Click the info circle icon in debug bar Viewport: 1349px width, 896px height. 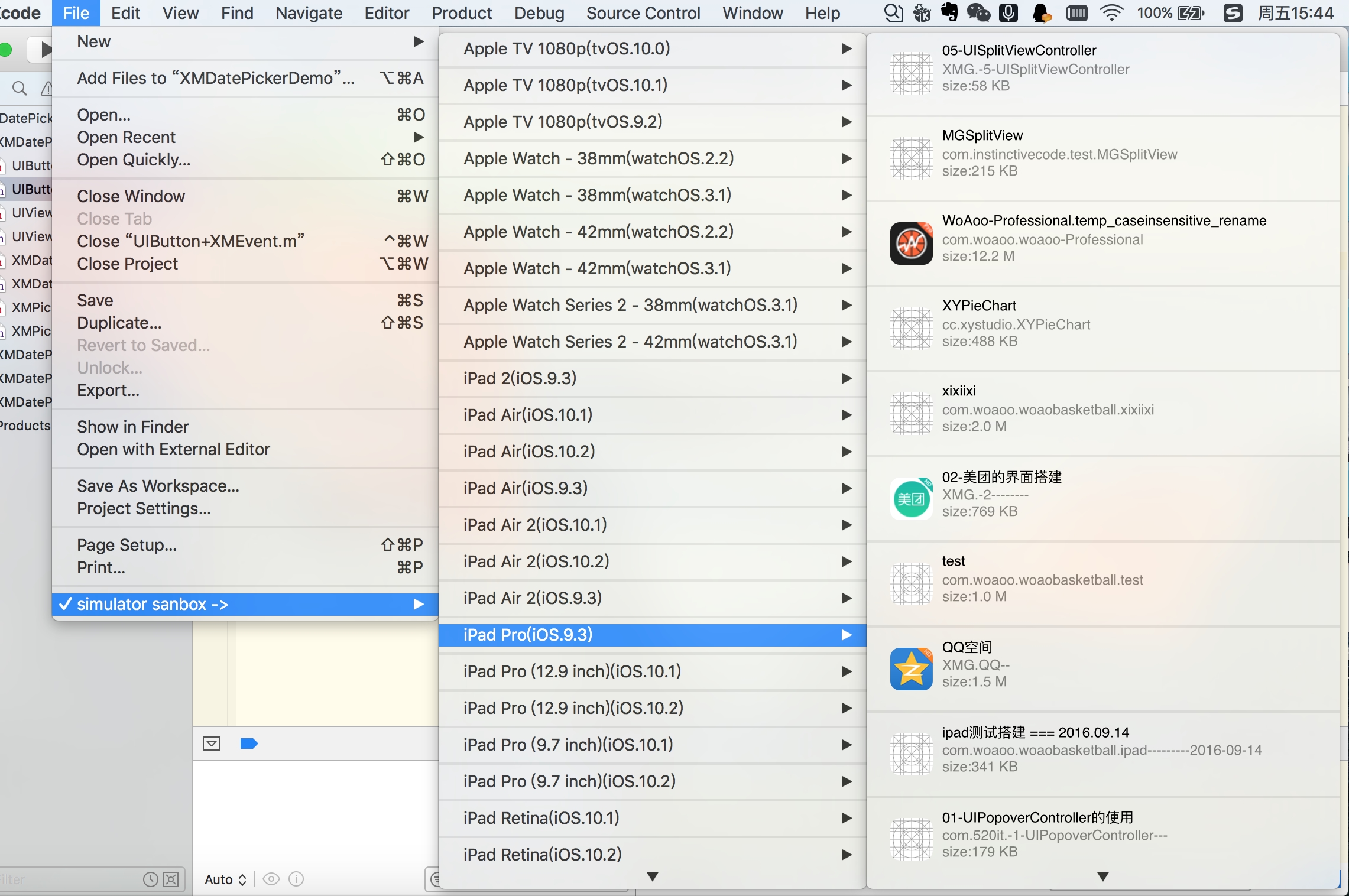(296, 879)
